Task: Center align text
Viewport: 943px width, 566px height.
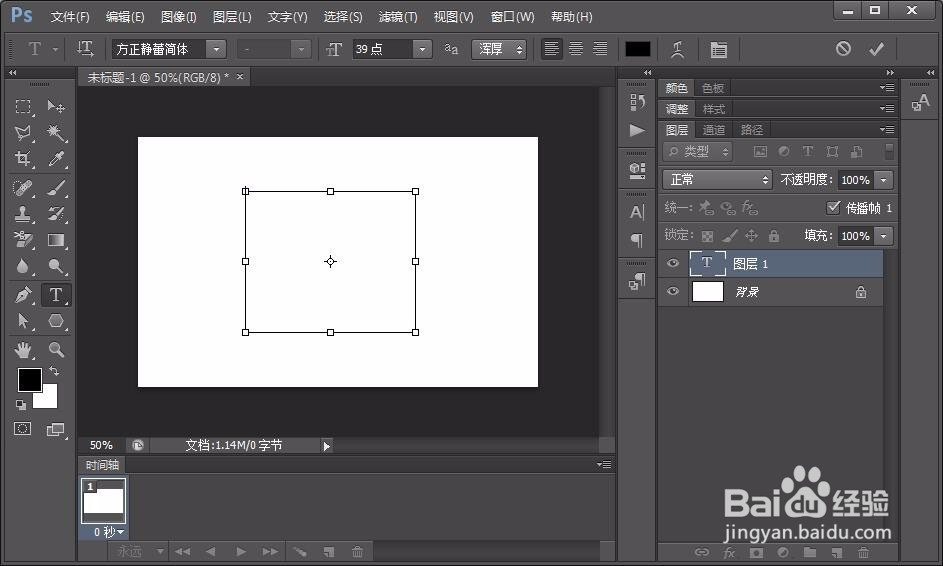Action: tap(576, 49)
